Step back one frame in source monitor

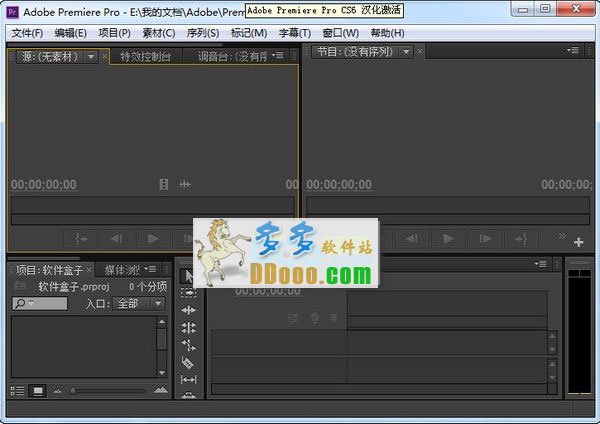tap(117, 239)
